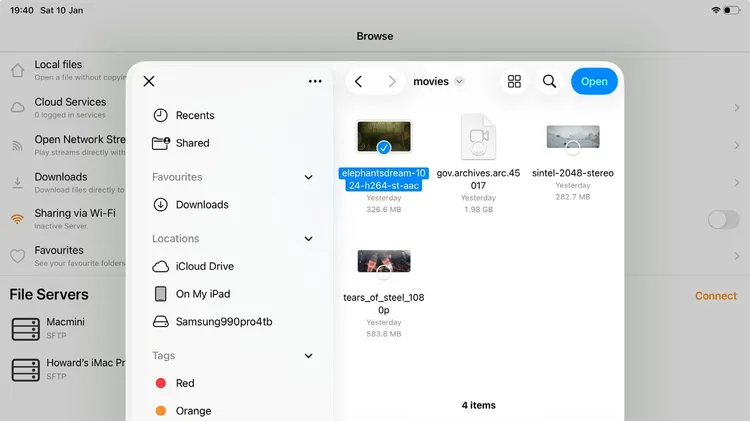This screenshot has height=421, width=750.
Task: Expand the movies folder dropdown
Action: (x=459, y=81)
